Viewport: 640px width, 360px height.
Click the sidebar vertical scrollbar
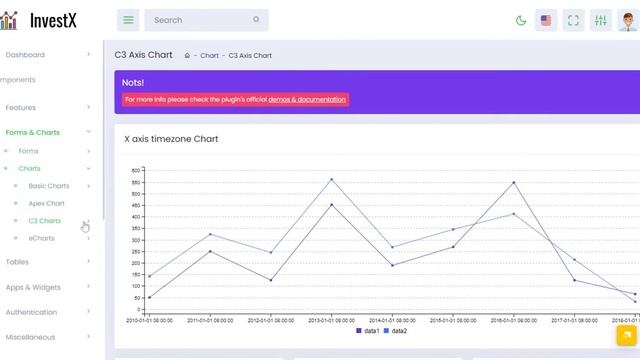[x=104, y=130]
